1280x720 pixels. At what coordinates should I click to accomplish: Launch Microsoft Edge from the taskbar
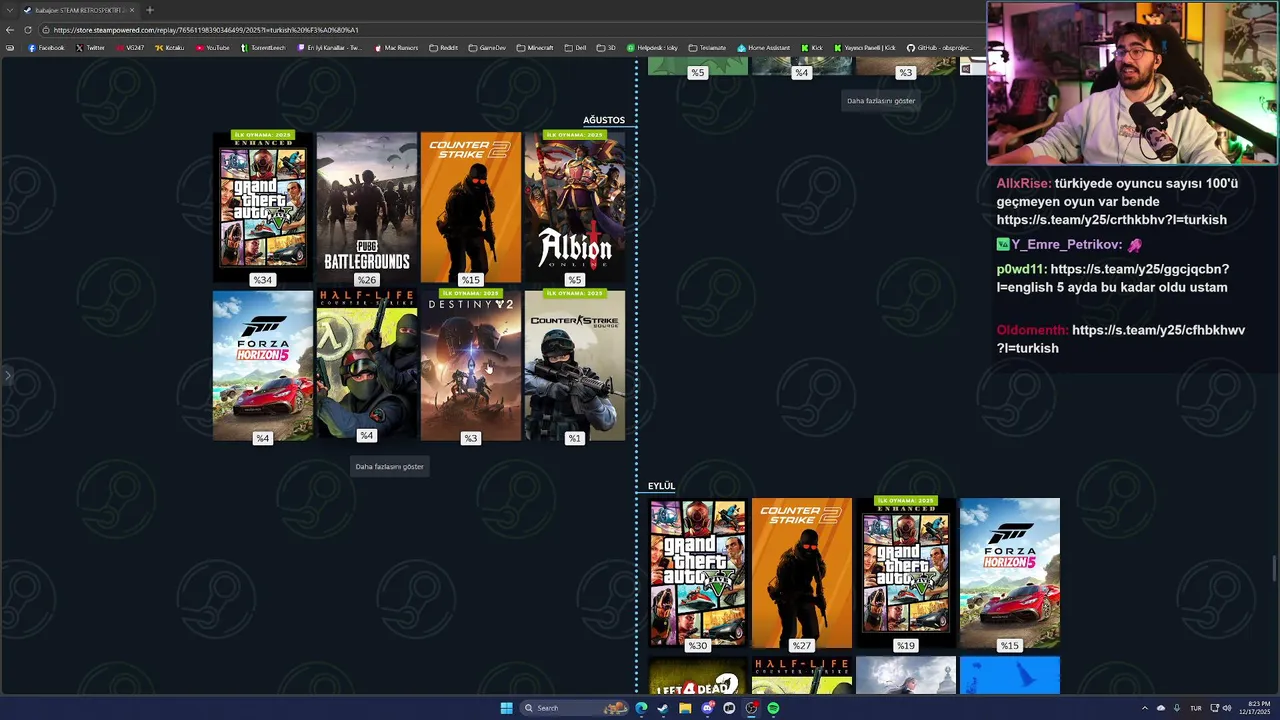[641, 708]
